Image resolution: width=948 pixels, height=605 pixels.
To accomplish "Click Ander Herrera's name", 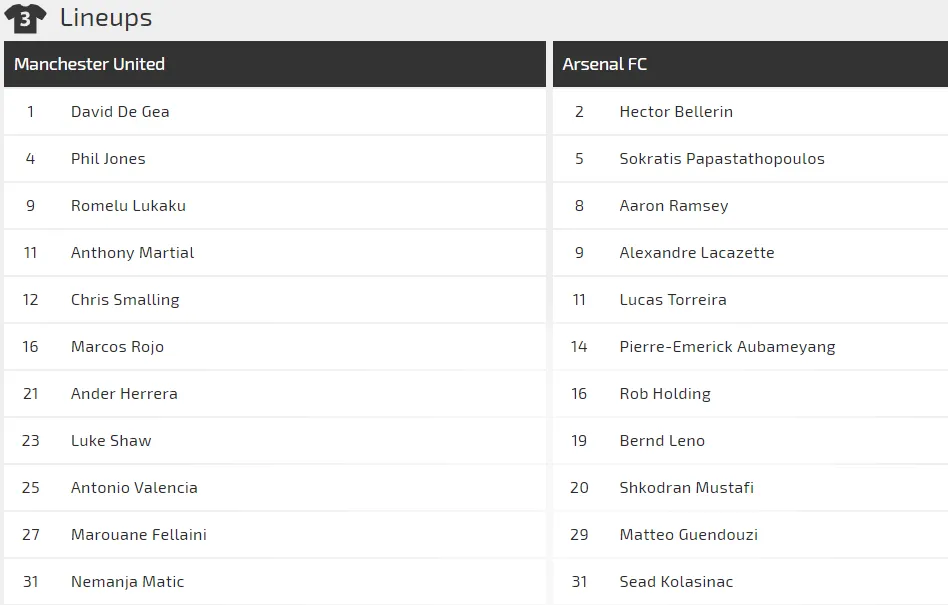I will (124, 394).
